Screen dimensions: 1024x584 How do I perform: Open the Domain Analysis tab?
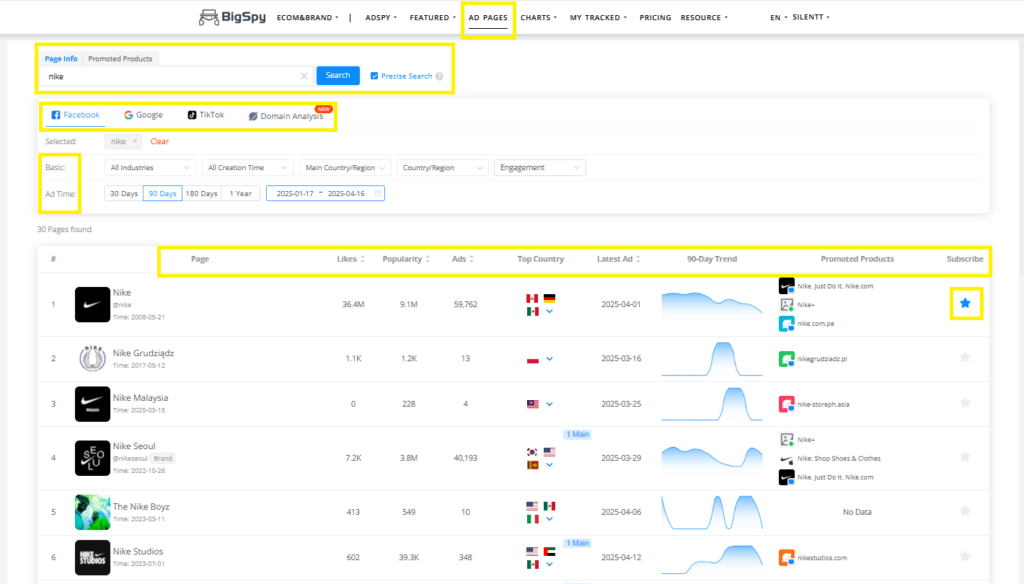coord(286,116)
